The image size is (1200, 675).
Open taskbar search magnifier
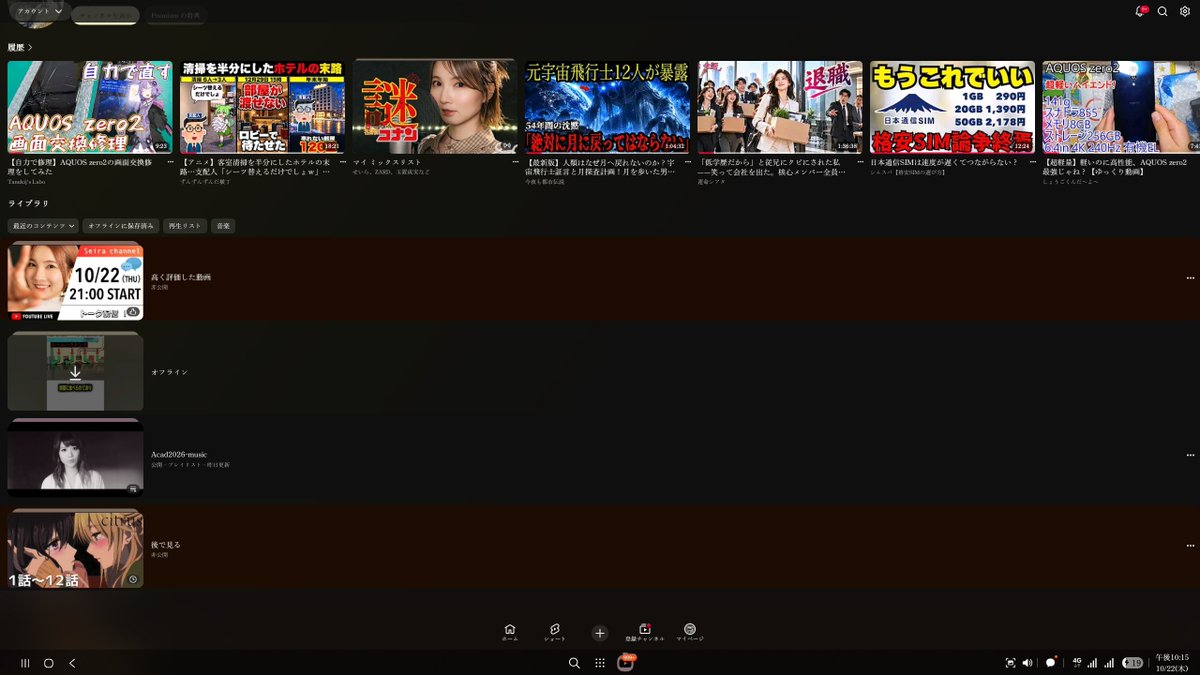pos(574,663)
